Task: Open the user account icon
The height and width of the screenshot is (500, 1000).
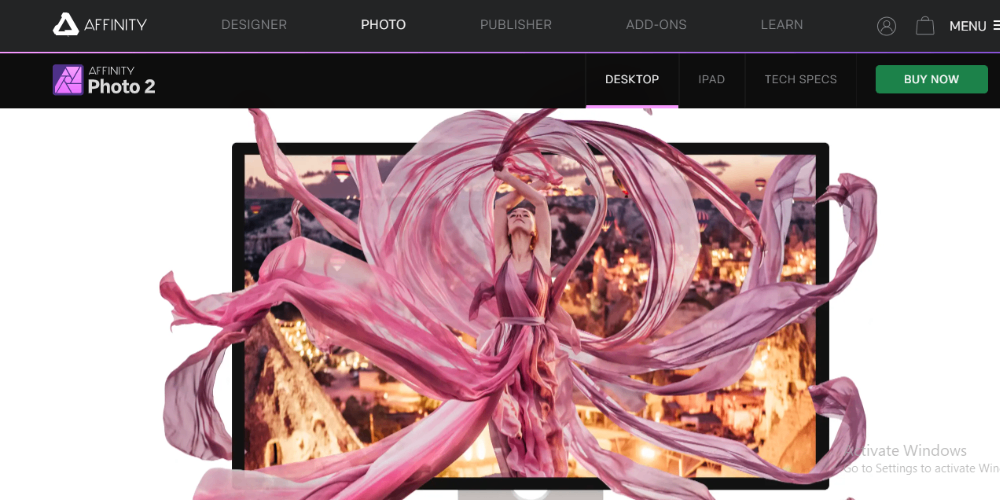Action: point(886,26)
